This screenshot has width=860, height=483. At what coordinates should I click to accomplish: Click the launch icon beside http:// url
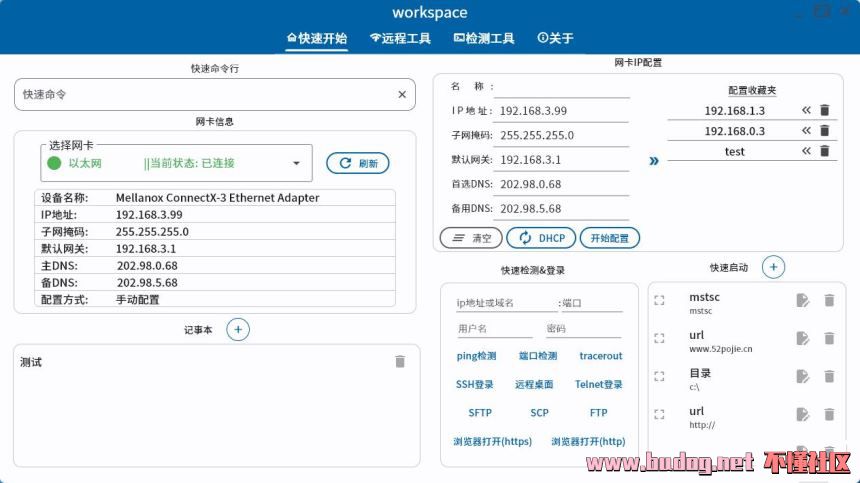(x=659, y=414)
